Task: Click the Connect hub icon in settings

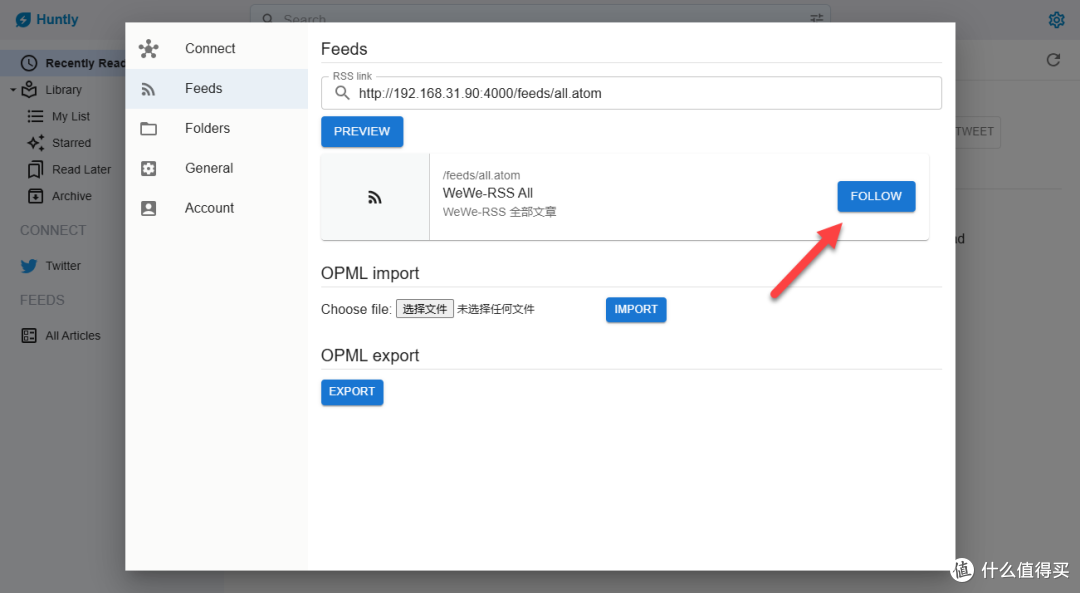Action: click(x=149, y=49)
